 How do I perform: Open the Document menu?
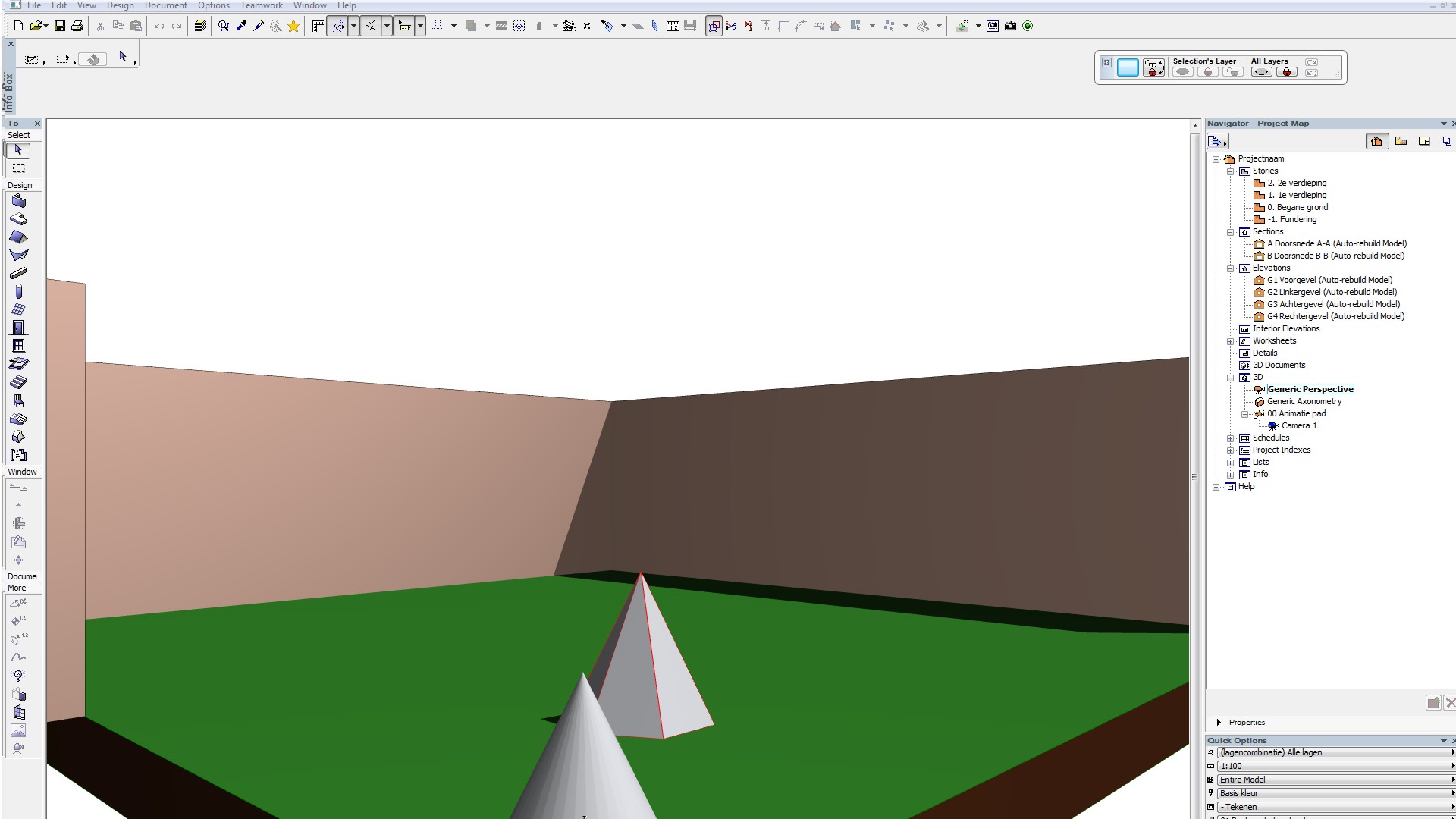click(165, 5)
